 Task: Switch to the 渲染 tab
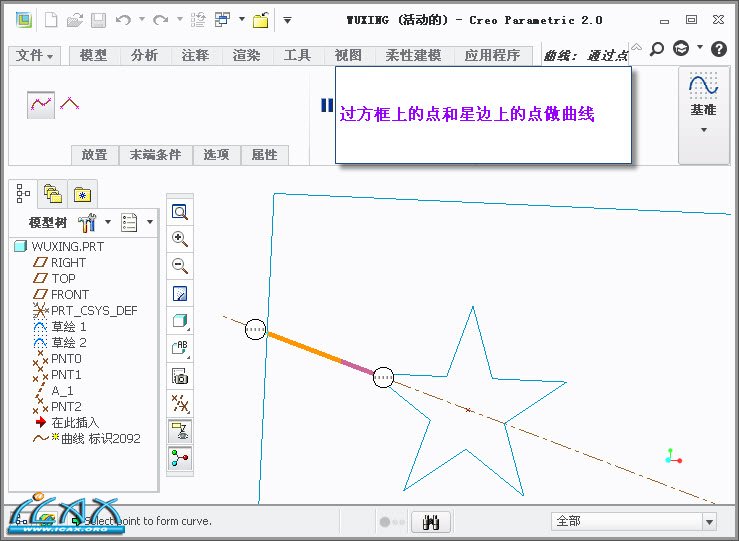pyautogui.click(x=246, y=56)
